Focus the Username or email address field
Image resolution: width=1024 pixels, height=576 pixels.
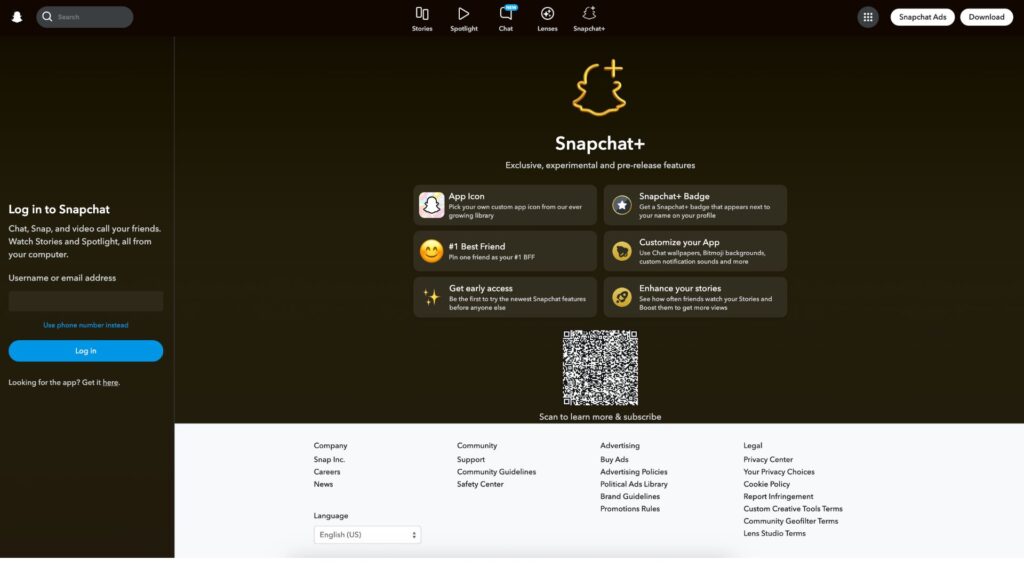[x=86, y=301]
